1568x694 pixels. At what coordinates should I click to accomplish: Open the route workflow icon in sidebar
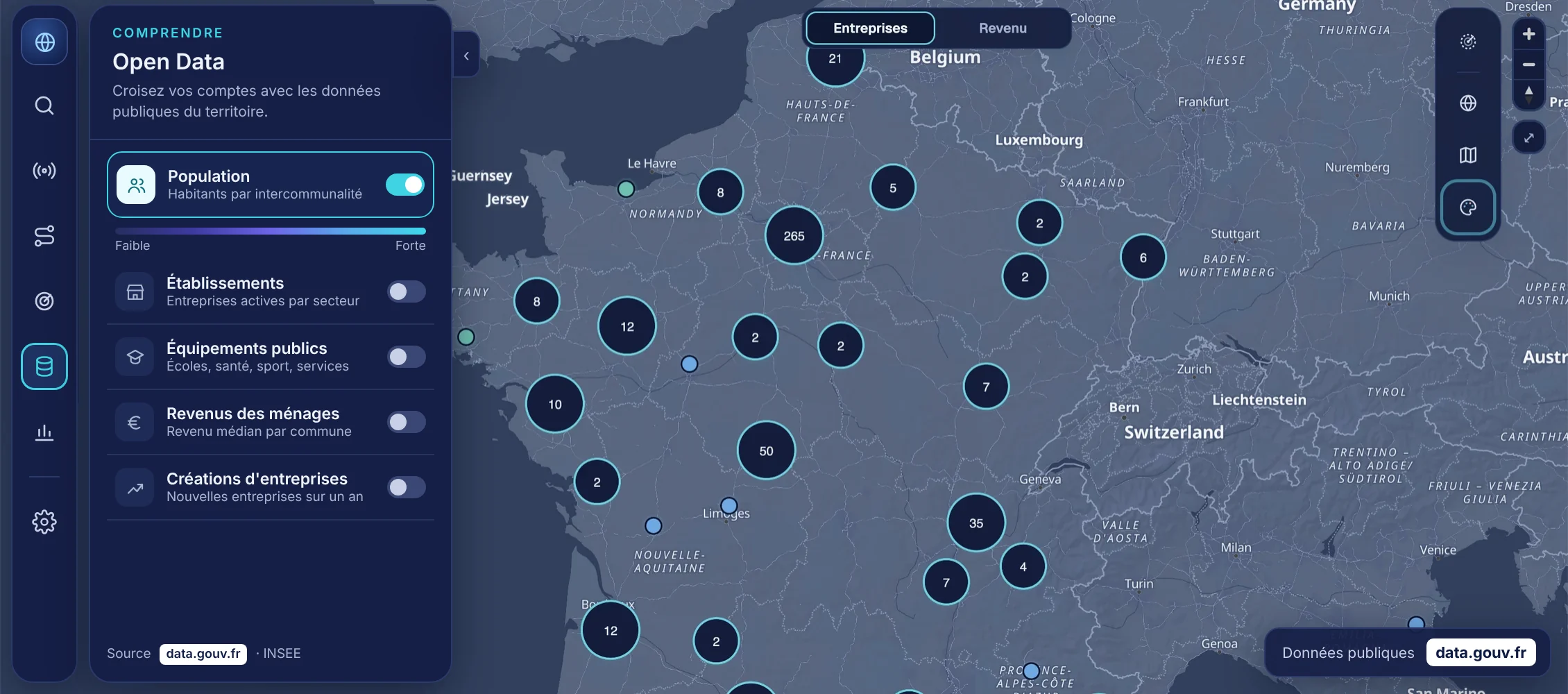pos(44,236)
